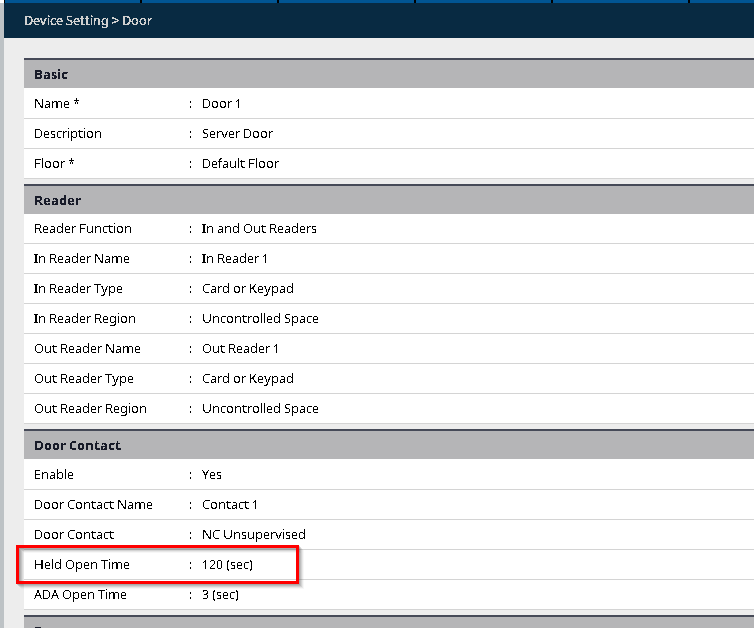Click the ADA Open Time 3 sec value

click(x=220, y=595)
